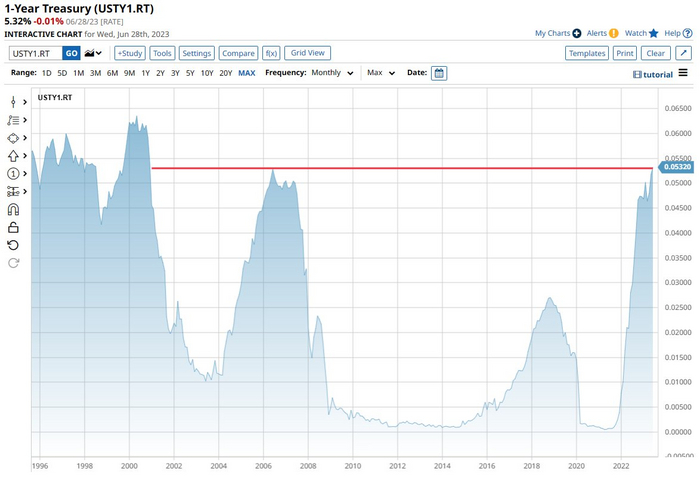Click the GO button
The image size is (700, 478).
coord(71,53)
